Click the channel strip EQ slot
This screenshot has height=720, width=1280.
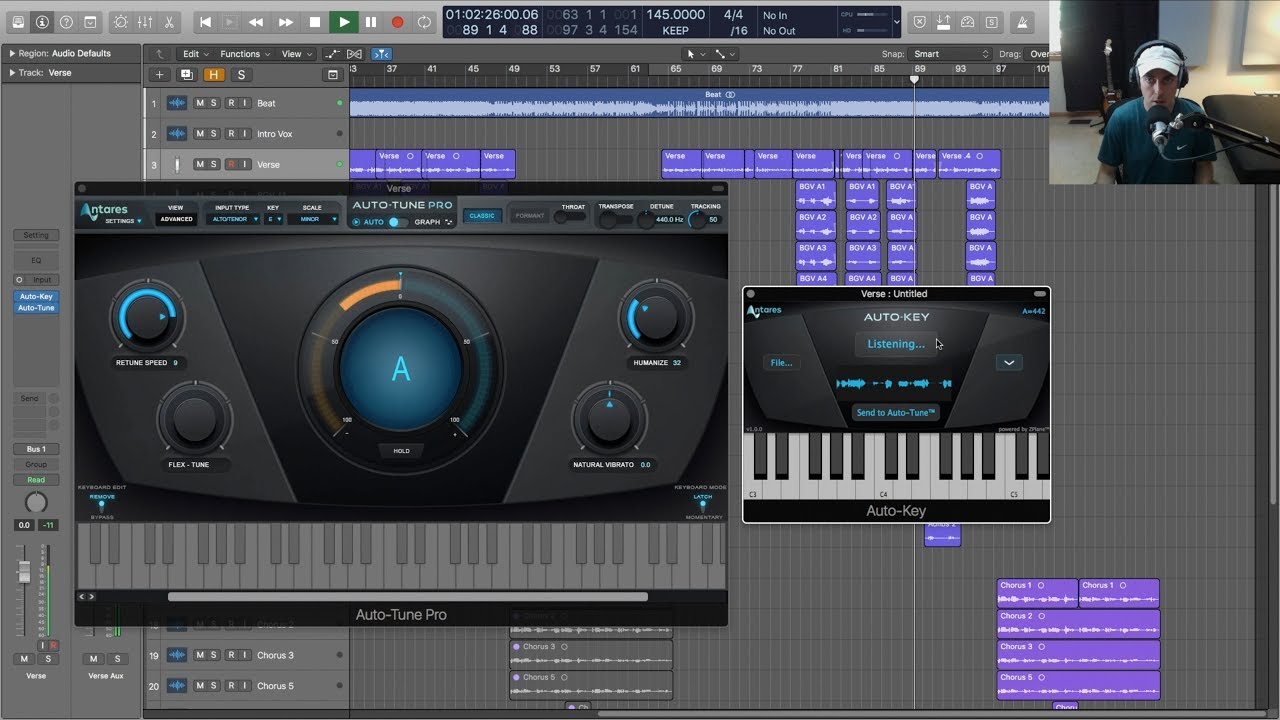click(36, 260)
